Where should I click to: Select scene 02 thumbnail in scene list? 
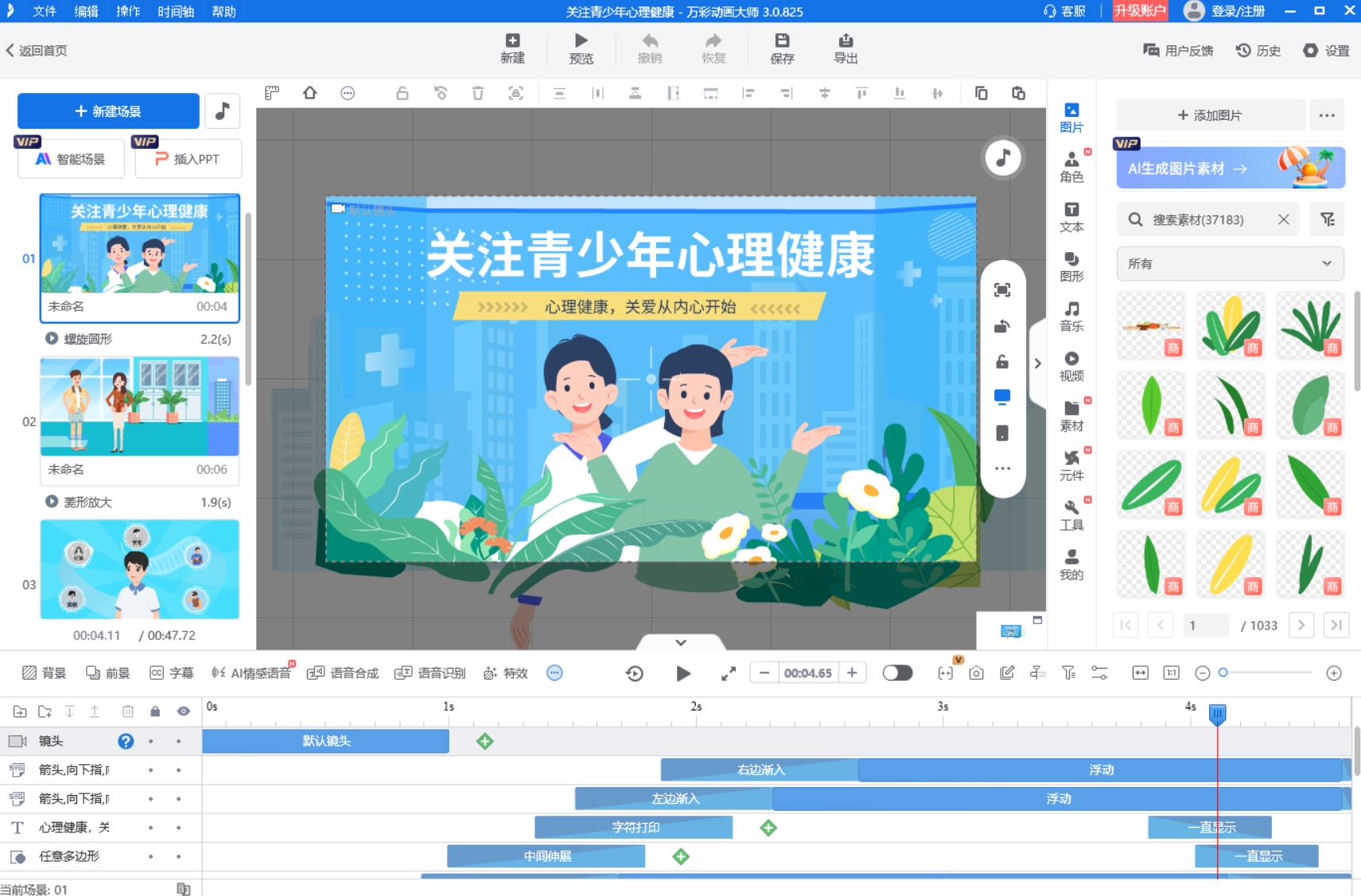pos(139,406)
